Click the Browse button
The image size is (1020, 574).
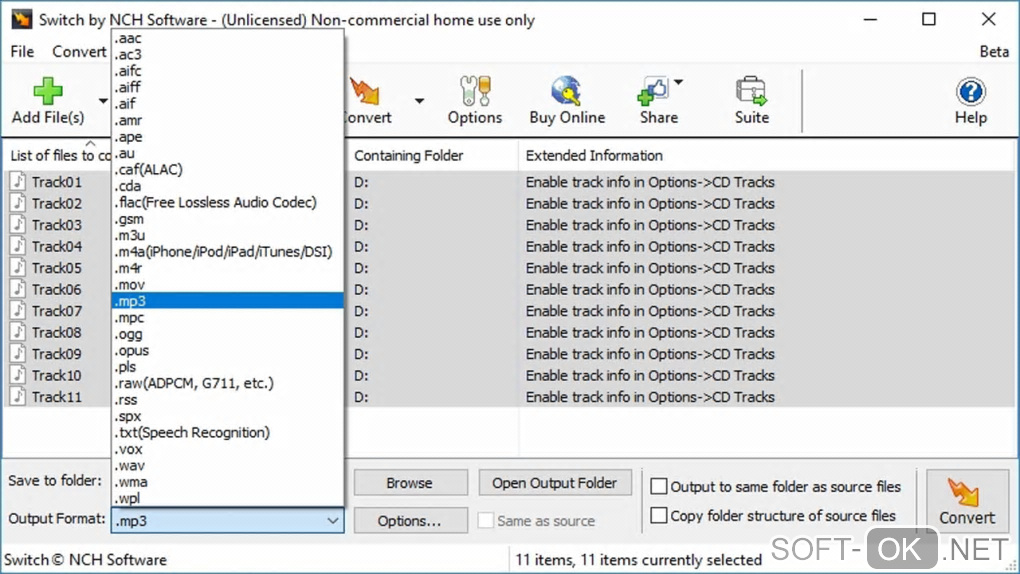410,483
